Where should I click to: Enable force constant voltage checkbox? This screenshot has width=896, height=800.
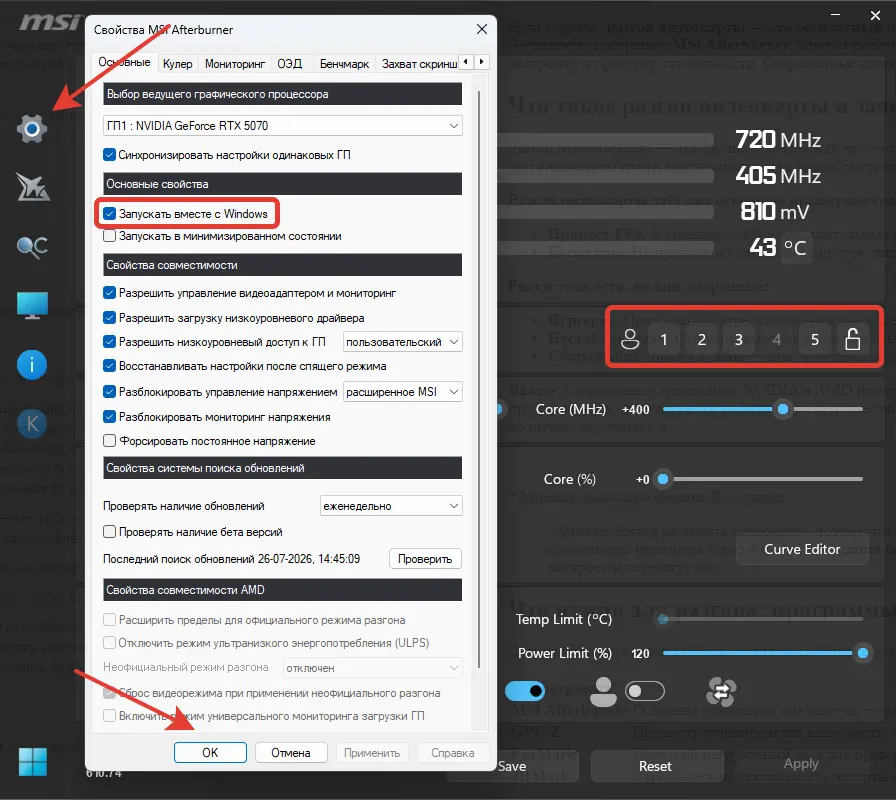pyautogui.click(x=109, y=441)
